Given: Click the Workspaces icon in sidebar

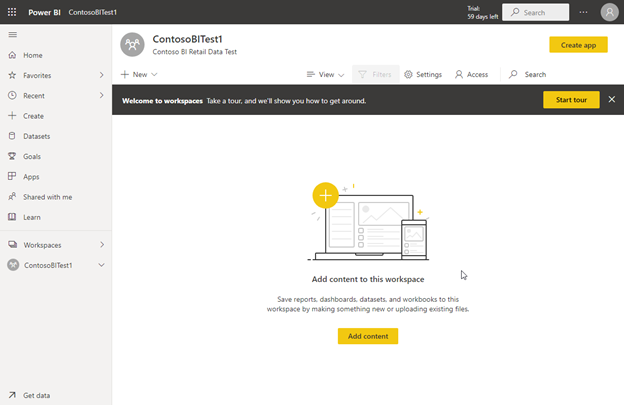Looking at the screenshot, I should 13,245.
